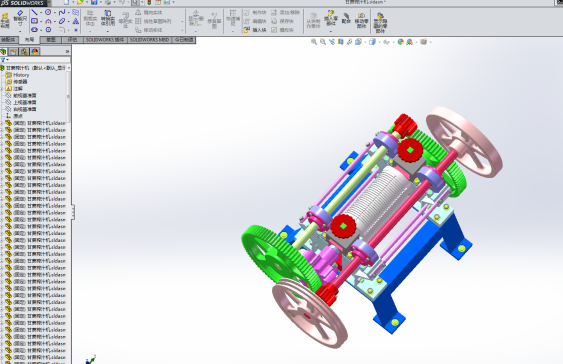The width and height of the screenshot is (563, 364).
Task: Open the SOLIDWORKS MBD tab
Action: (x=149, y=40)
